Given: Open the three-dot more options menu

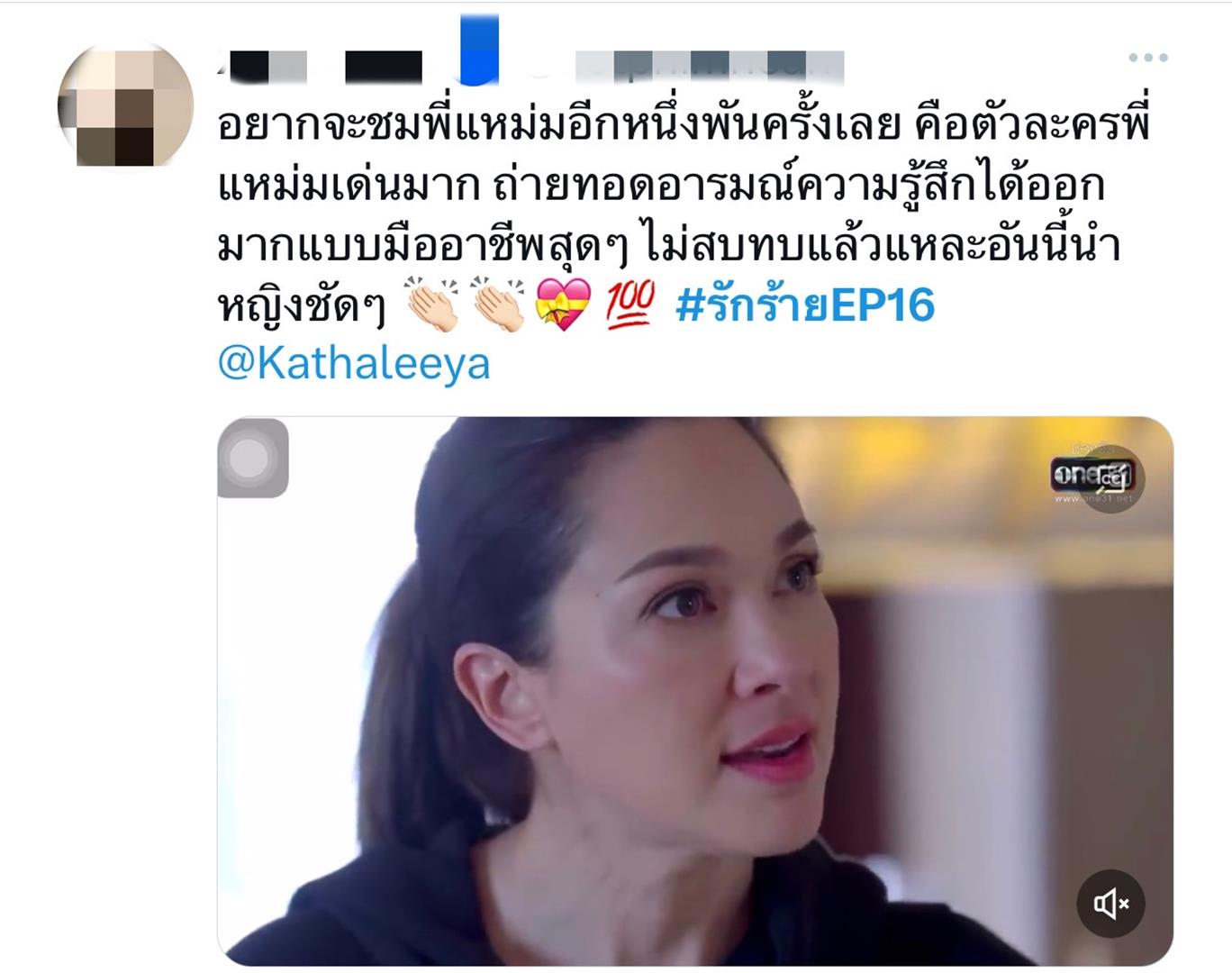Looking at the screenshot, I should point(1148,58).
